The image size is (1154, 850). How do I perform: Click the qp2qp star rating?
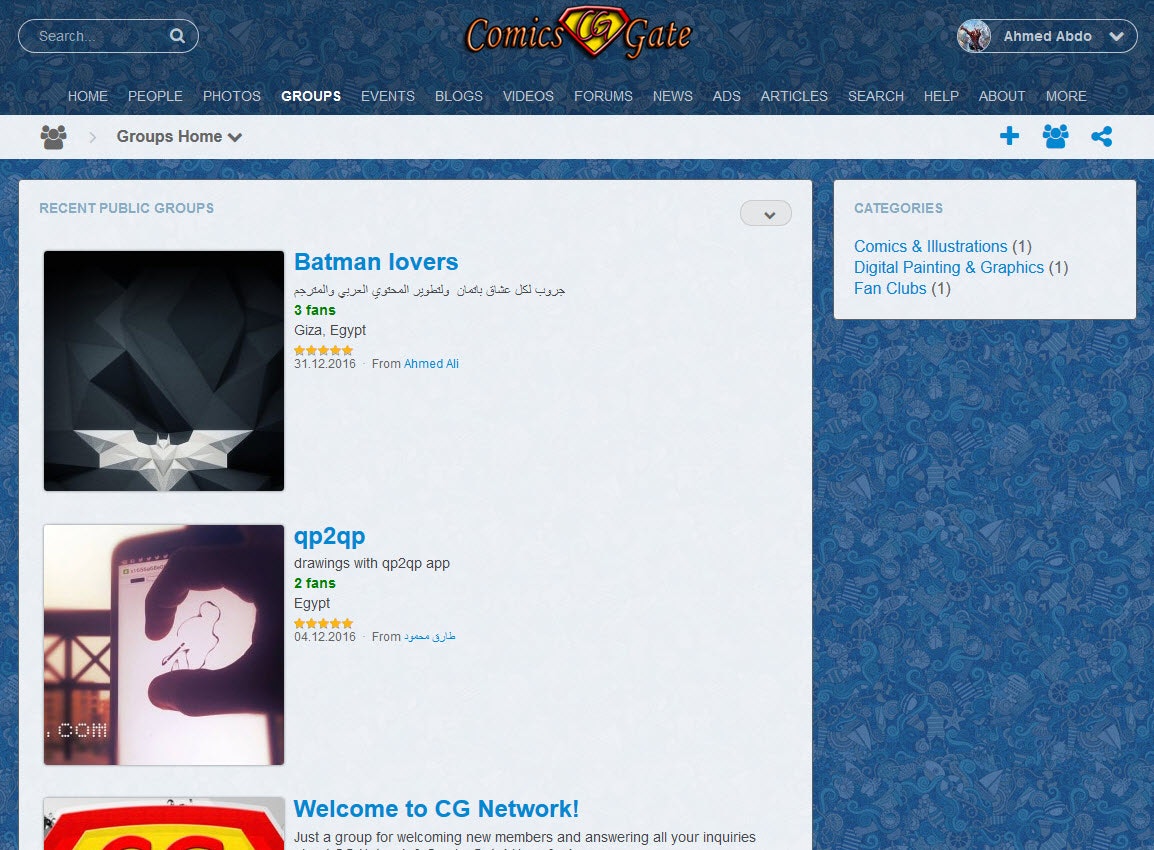click(322, 623)
